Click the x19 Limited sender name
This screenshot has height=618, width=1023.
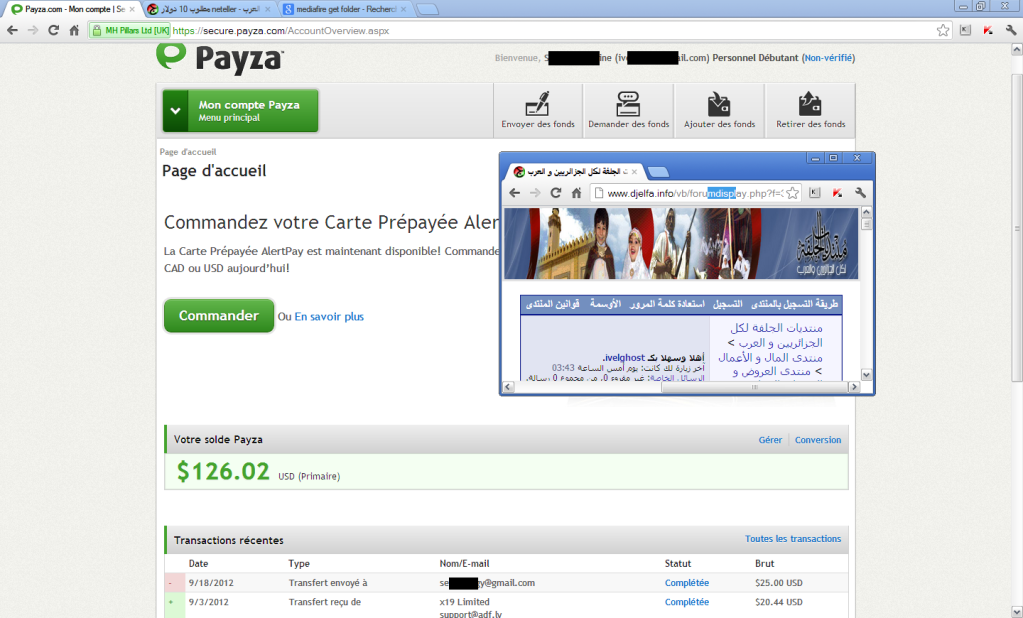click(465, 602)
